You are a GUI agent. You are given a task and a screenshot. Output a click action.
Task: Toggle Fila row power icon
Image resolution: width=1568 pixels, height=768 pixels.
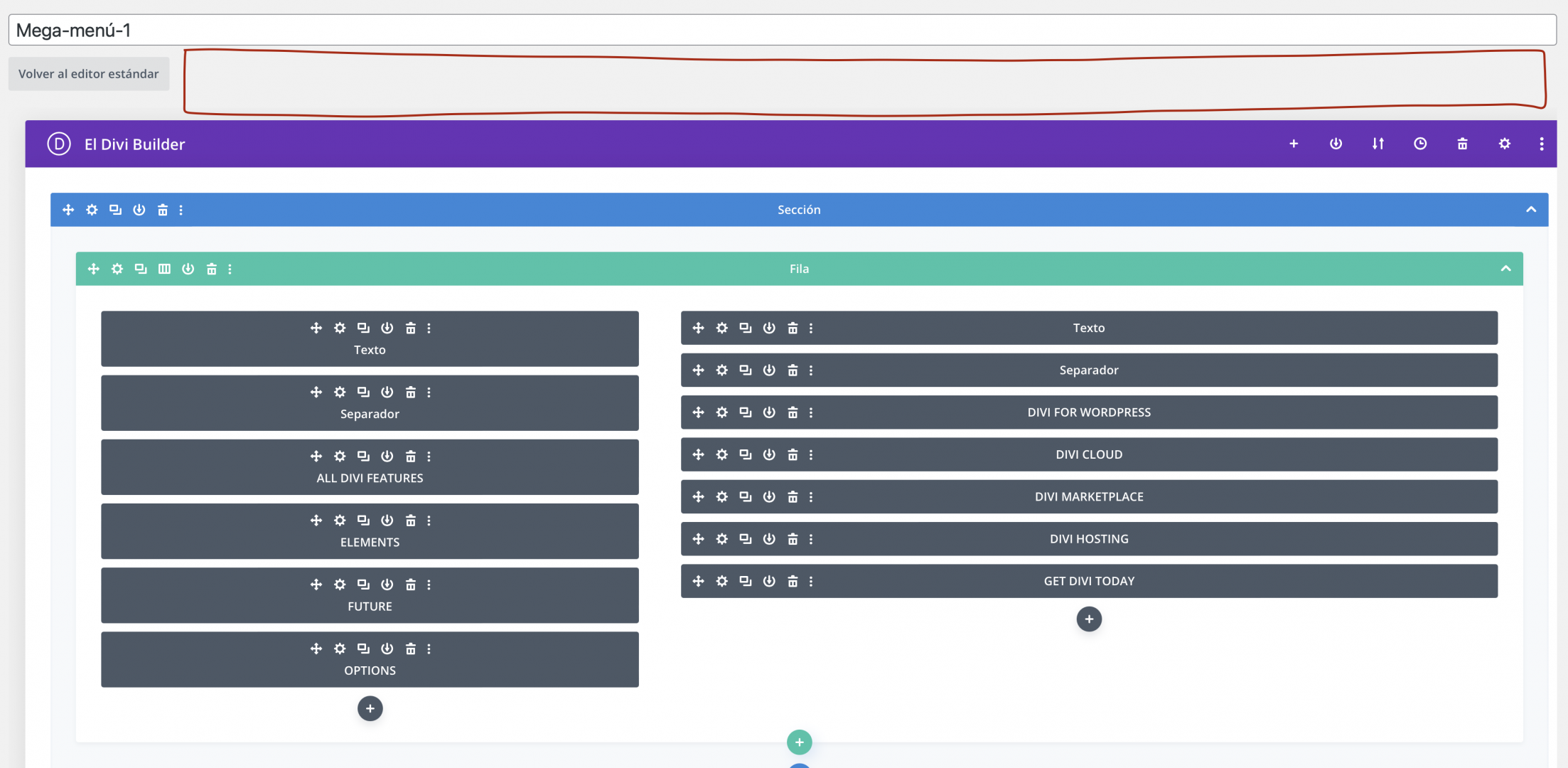pyautogui.click(x=188, y=269)
